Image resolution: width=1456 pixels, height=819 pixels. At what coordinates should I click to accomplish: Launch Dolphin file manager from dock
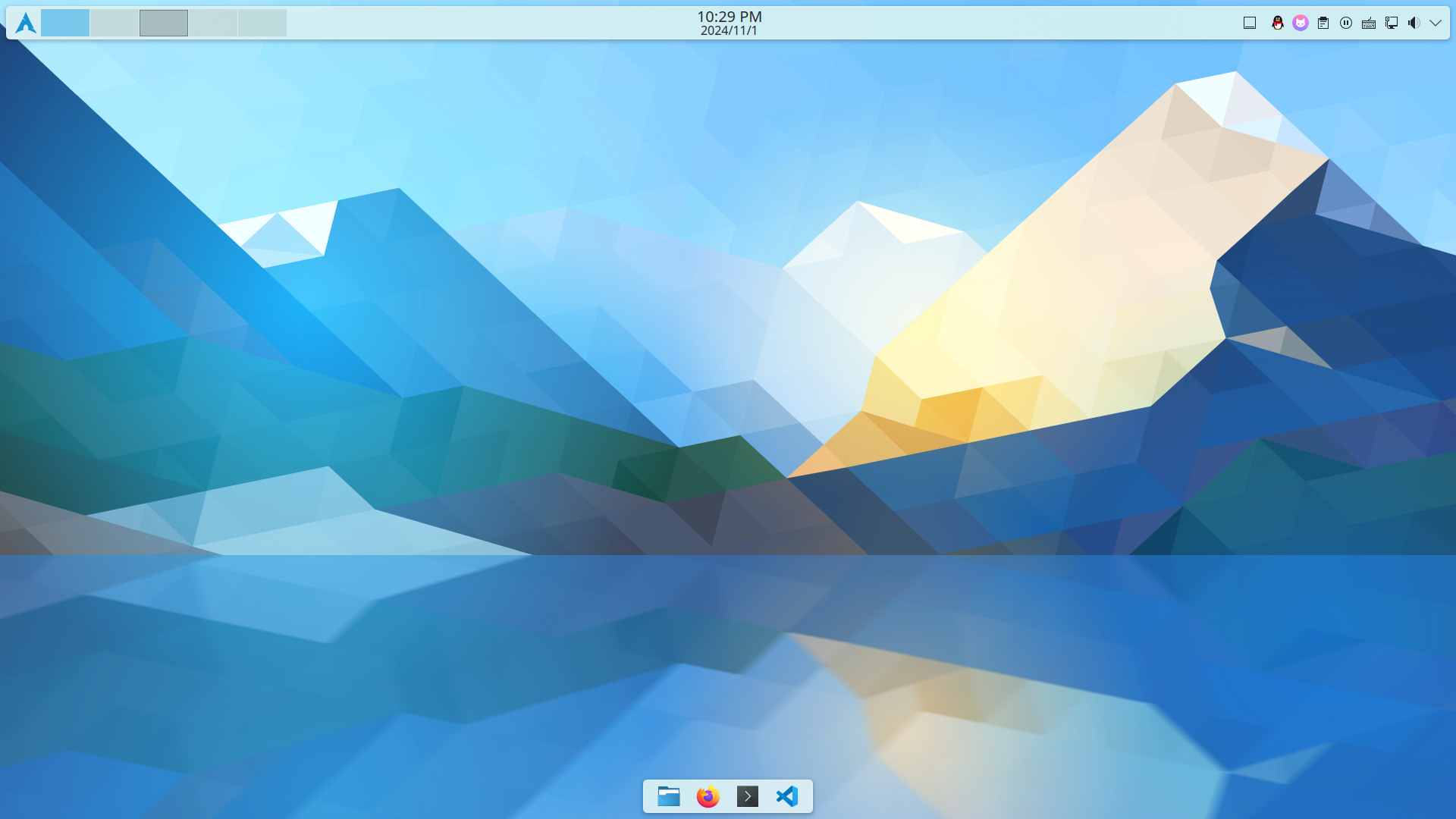[x=669, y=796]
